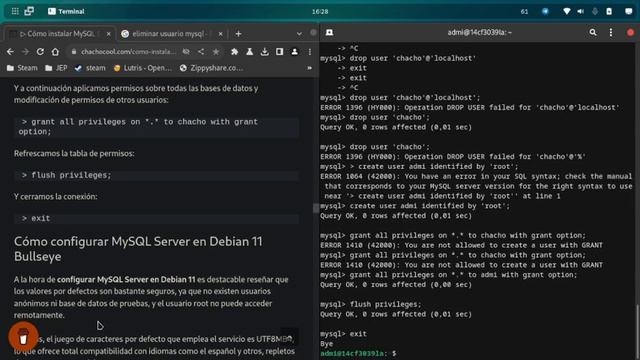Expand the tab search dropdown arrow
Screen dimensions: 640x360
299,34
